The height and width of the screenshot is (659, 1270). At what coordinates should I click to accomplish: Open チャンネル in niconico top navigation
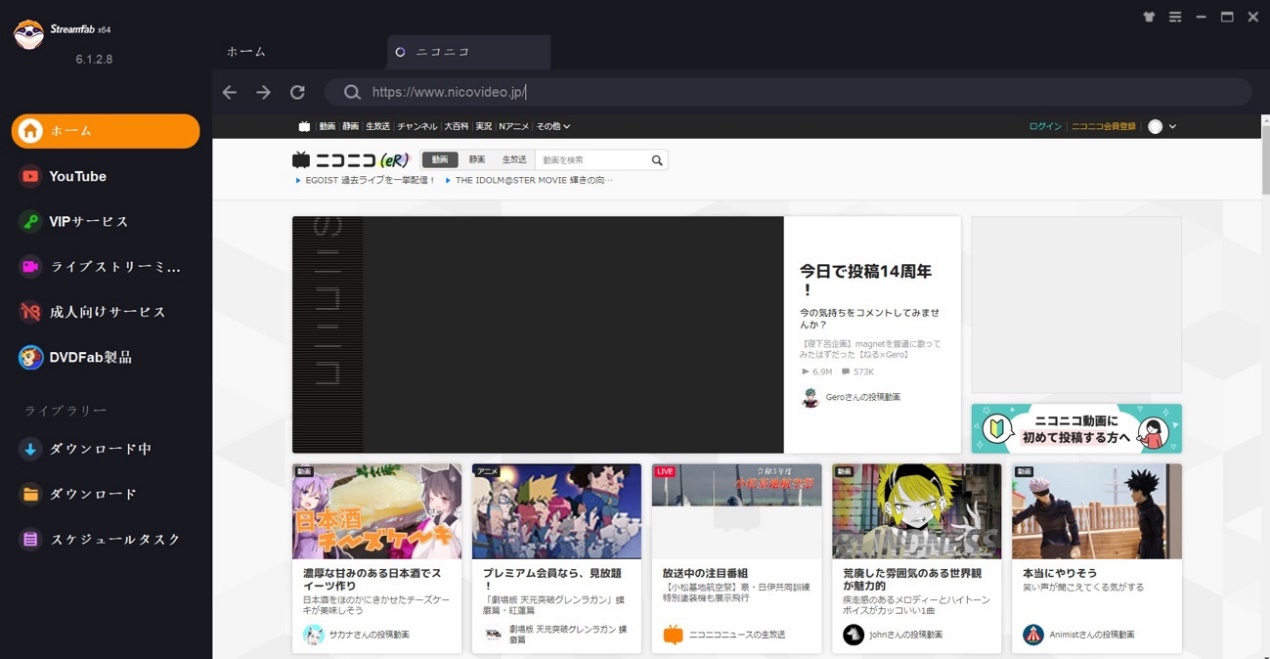coord(417,127)
